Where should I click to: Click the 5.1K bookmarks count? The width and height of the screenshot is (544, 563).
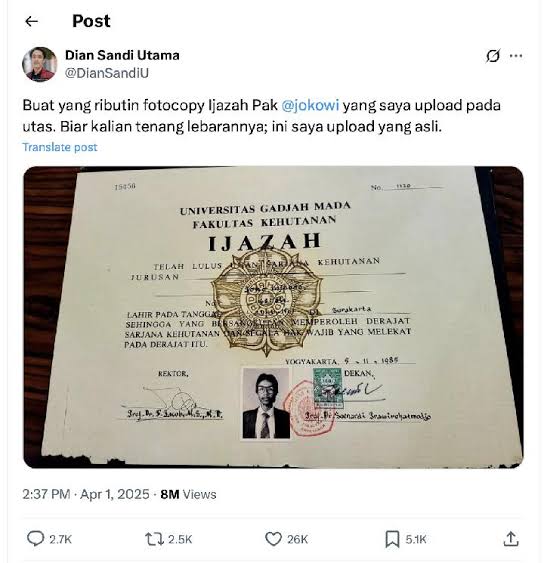tap(416, 539)
